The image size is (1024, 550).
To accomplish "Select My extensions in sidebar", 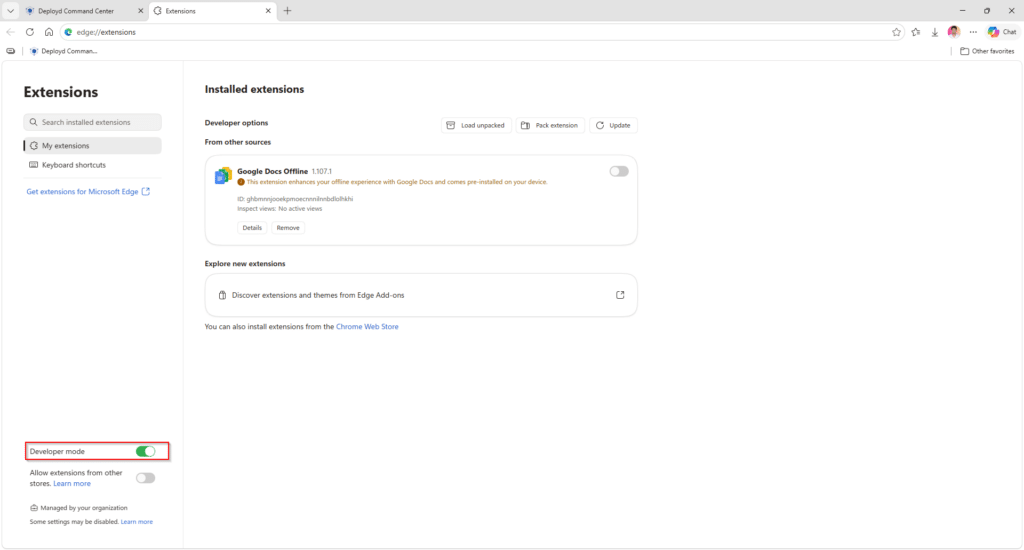I will tap(93, 146).
